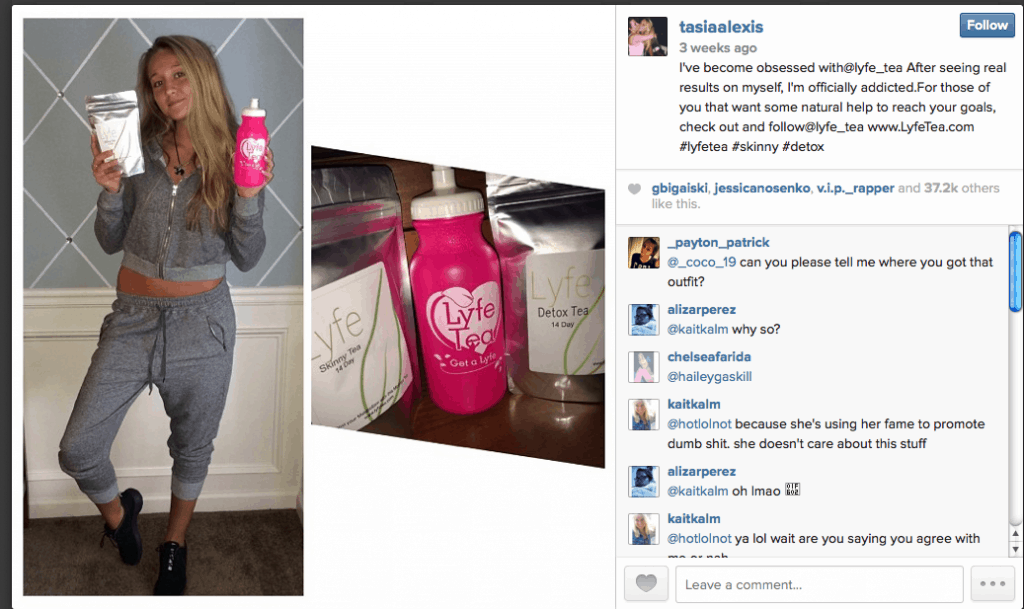This screenshot has height=609, width=1024.
Task: Click the scrollbar up arrow in comments
Action: (x=1015, y=533)
